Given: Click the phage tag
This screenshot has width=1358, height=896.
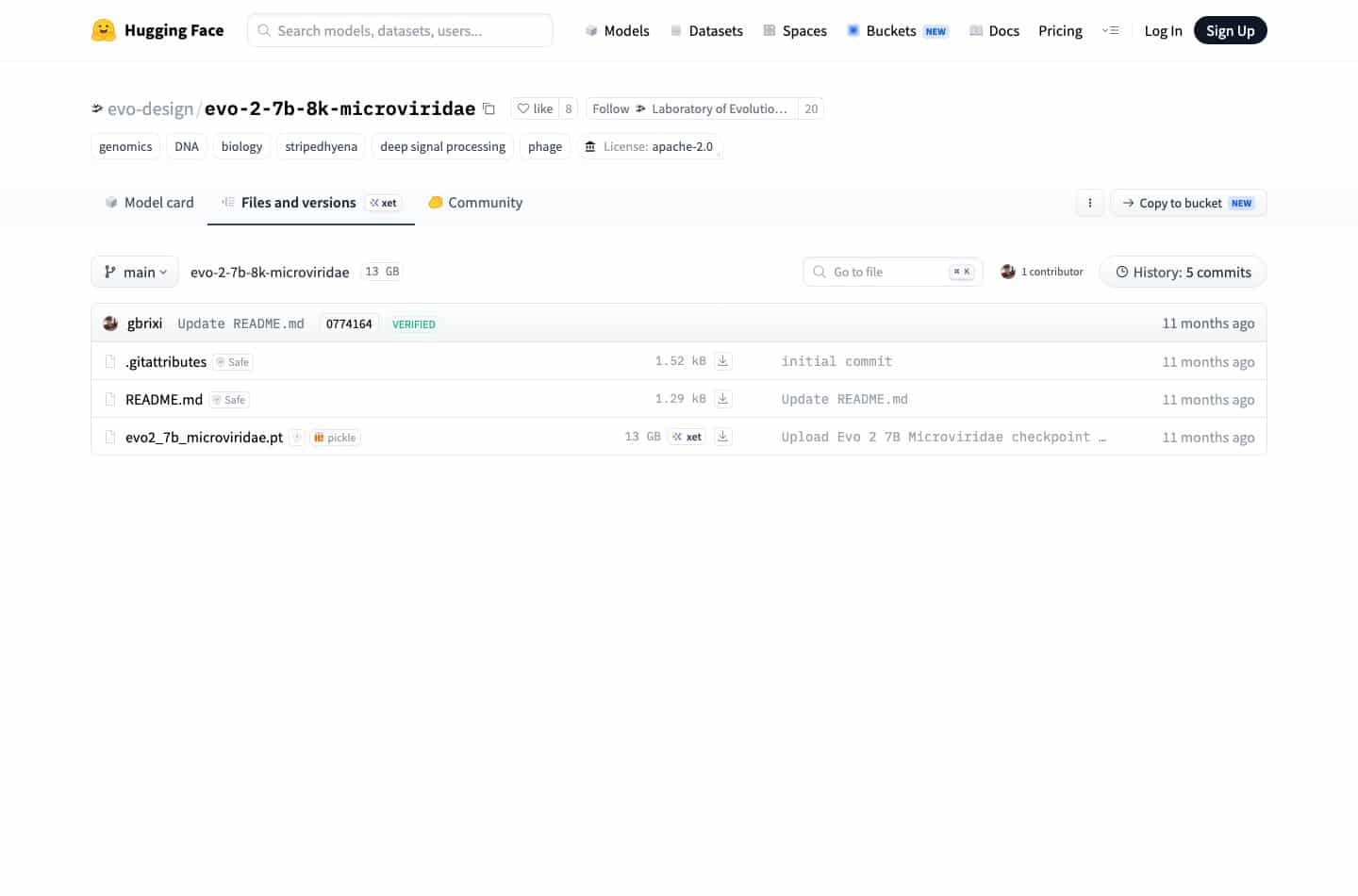Looking at the screenshot, I should pyautogui.click(x=545, y=146).
